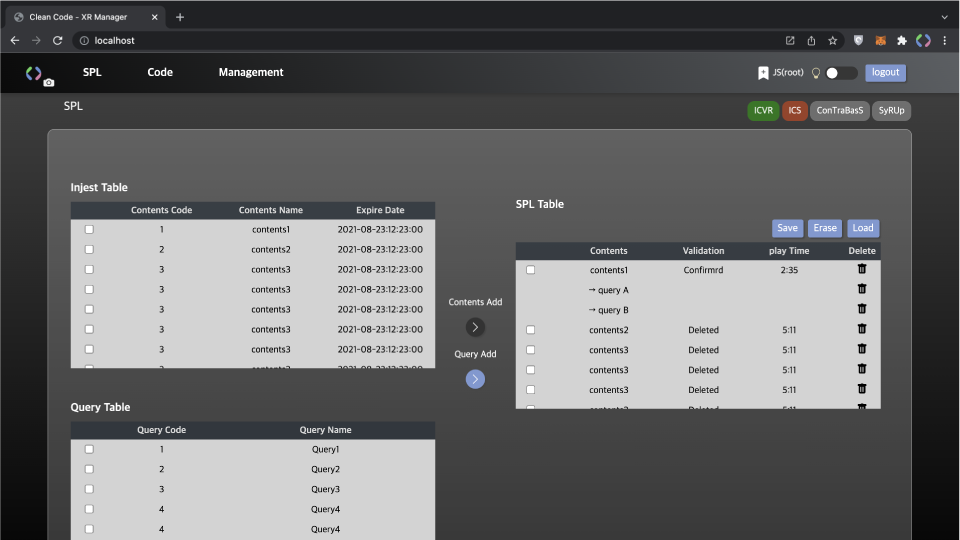Viewport: 960px width, 540px height.
Task: Tick the contents2 checkbox in SPL Table
Action: tap(530, 330)
